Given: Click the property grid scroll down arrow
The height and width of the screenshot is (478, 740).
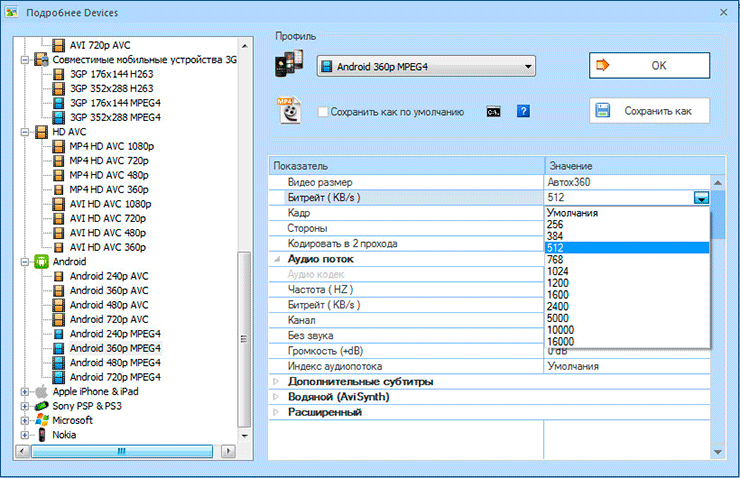Looking at the screenshot, I should point(718,452).
